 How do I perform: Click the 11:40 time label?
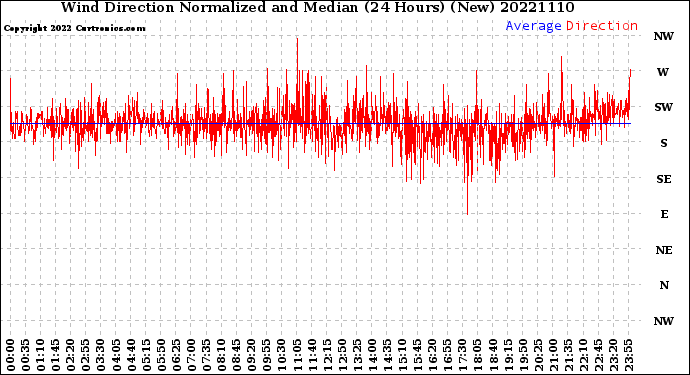tap(312, 356)
